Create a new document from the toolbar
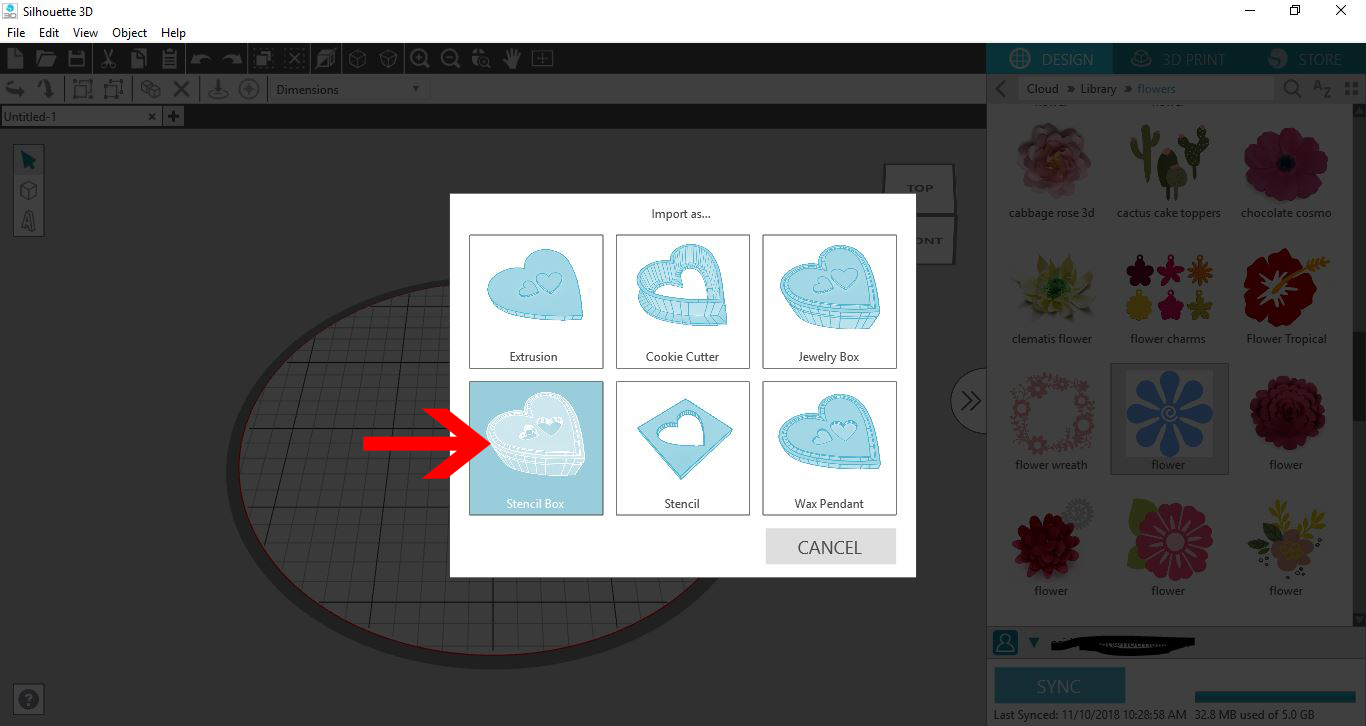 (x=16, y=59)
